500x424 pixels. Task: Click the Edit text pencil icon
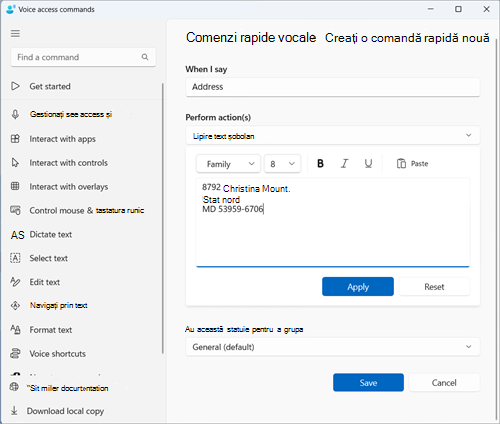point(15,282)
